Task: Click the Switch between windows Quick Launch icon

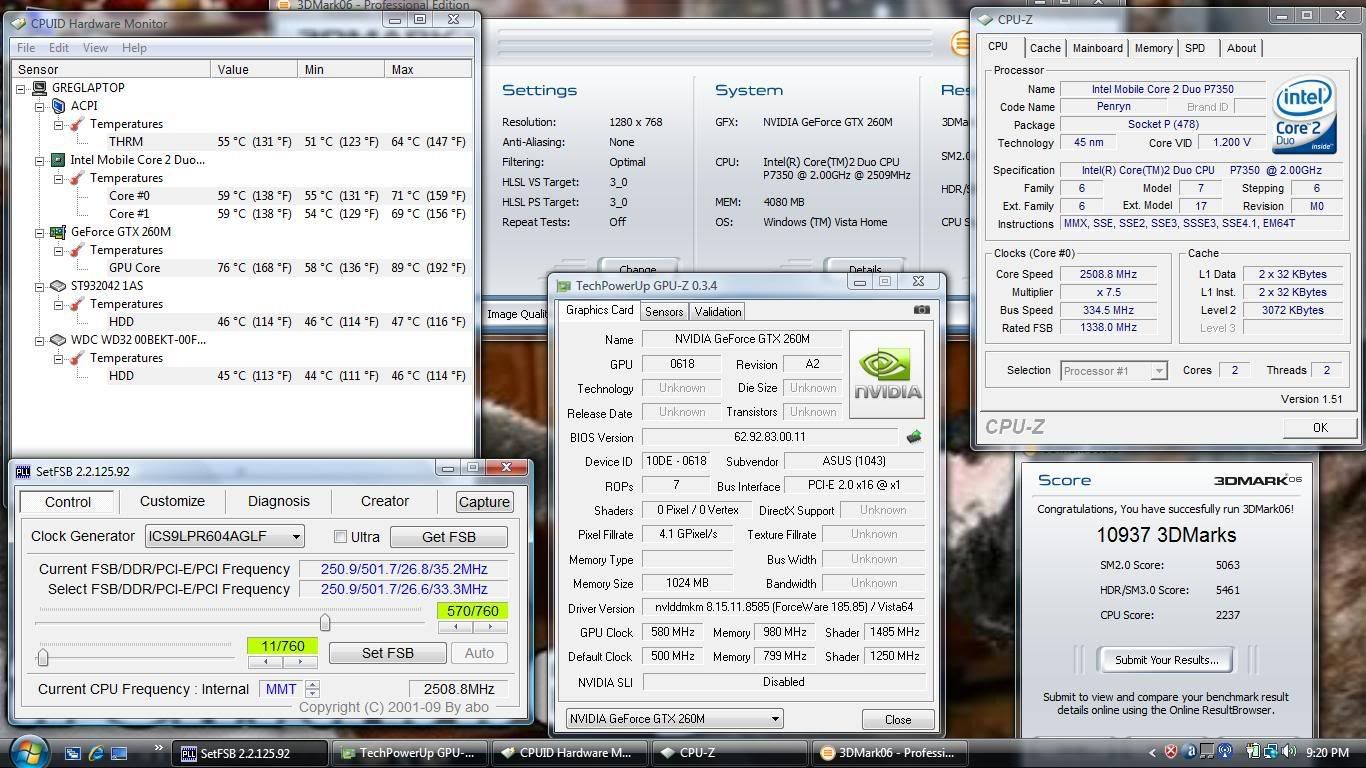Action: pos(73,752)
